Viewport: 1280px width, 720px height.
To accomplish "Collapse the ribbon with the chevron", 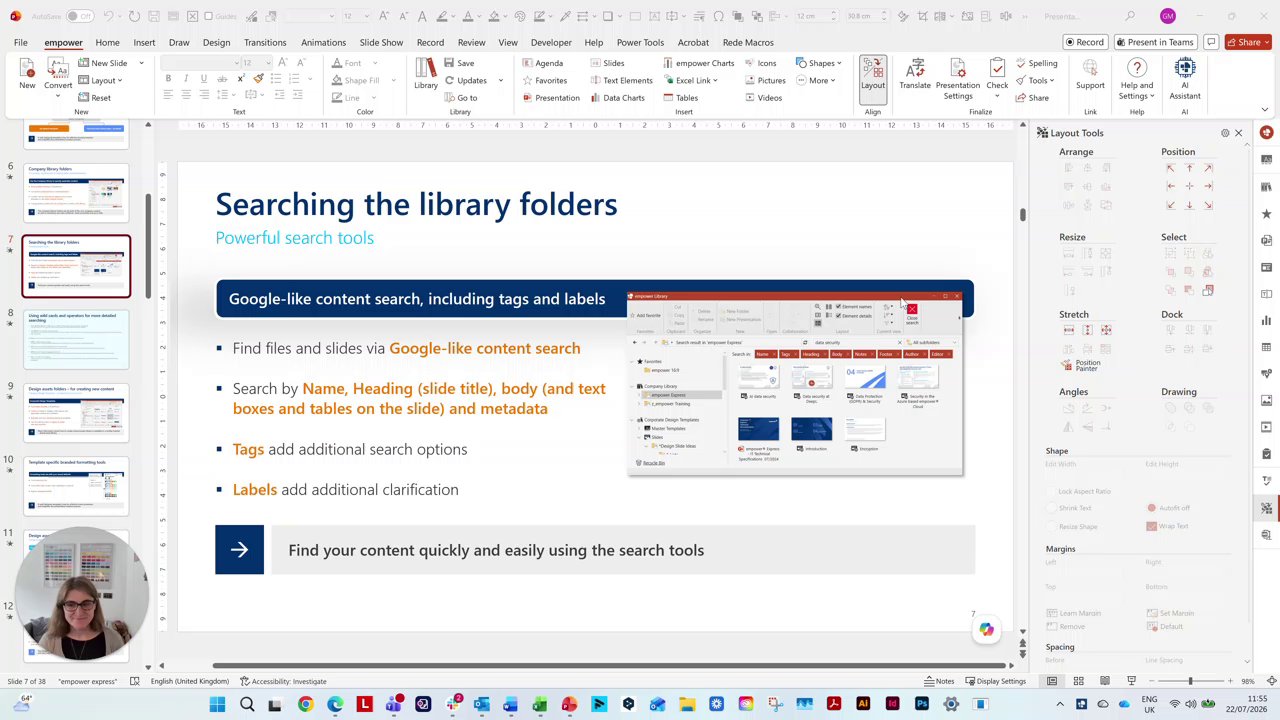I will [x=1265, y=111].
